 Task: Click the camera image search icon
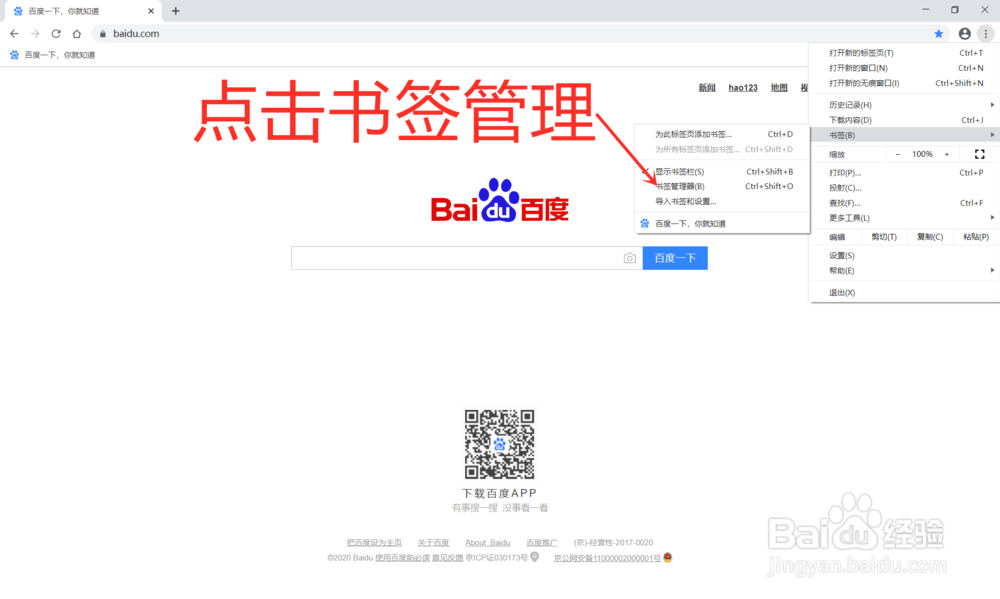629,258
